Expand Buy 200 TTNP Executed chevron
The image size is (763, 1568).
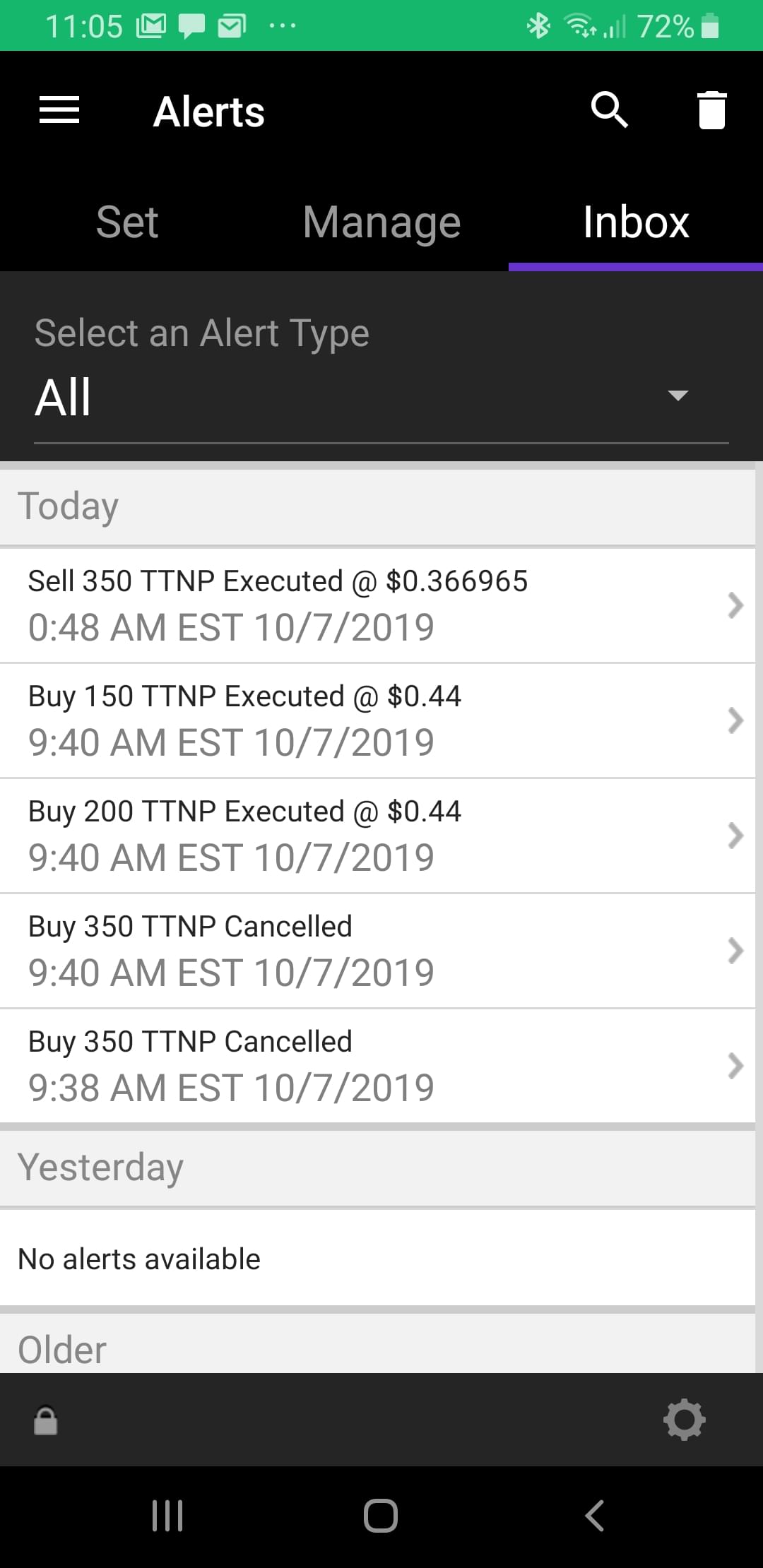735,836
